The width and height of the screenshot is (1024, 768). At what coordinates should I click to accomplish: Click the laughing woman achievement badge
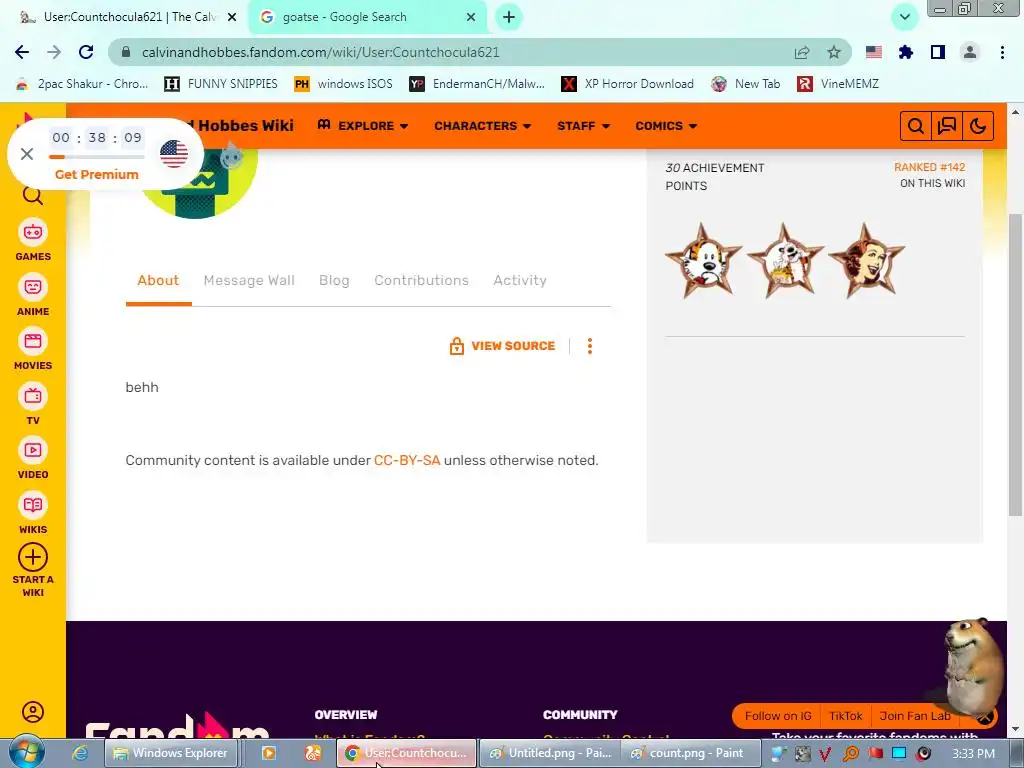click(867, 261)
